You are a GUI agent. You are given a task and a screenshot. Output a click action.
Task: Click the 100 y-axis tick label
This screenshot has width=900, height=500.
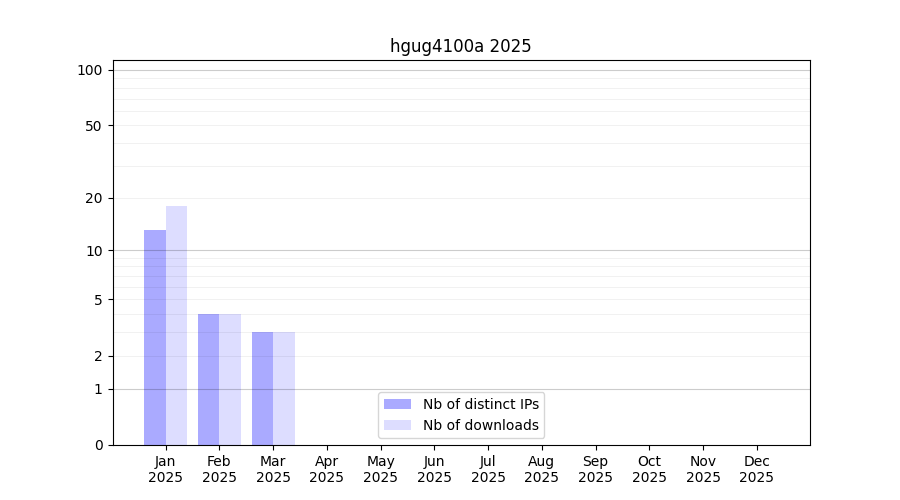coord(90,70)
